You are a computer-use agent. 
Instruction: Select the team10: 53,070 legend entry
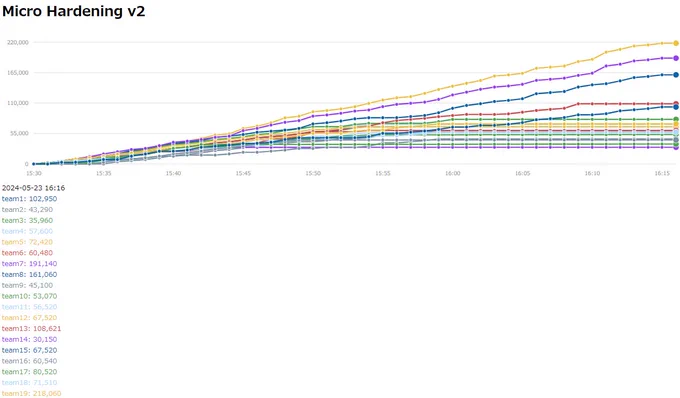[x=29, y=296]
